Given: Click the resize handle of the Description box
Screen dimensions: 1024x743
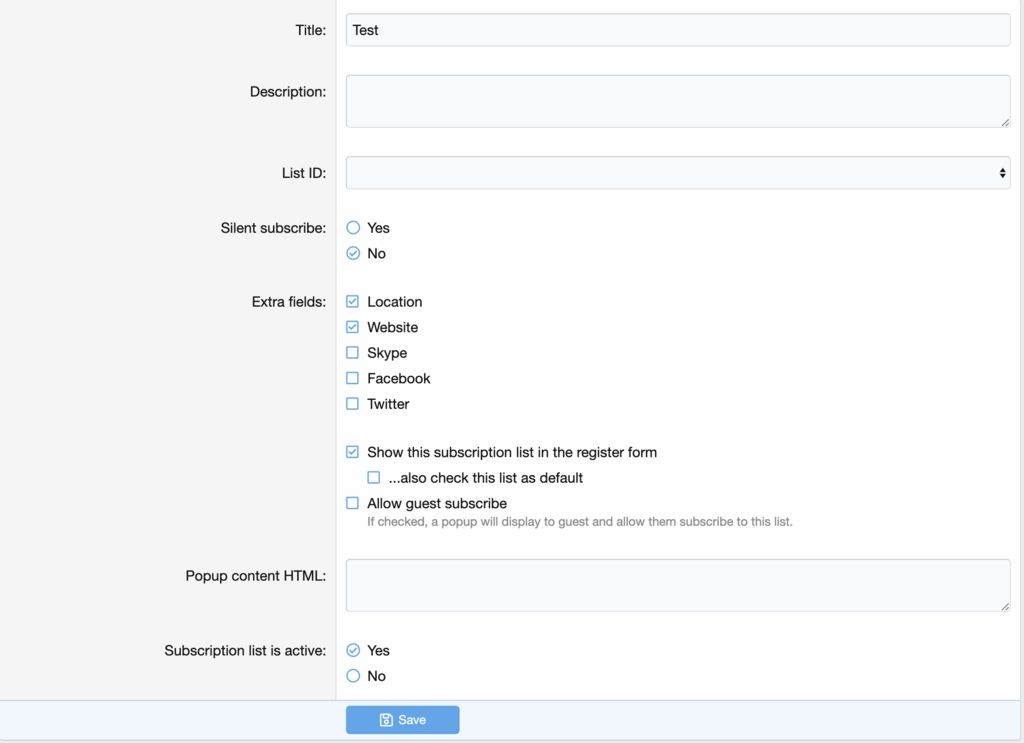Looking at the screenshot, I should (x=1004, y=121).
